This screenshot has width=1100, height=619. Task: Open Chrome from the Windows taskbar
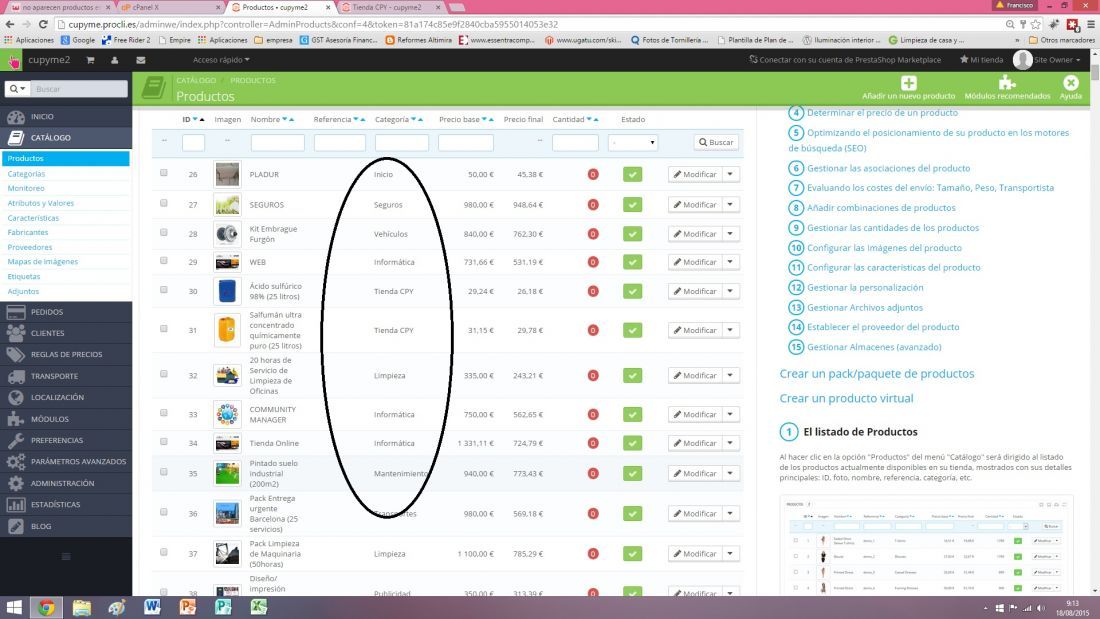(46, 607)
